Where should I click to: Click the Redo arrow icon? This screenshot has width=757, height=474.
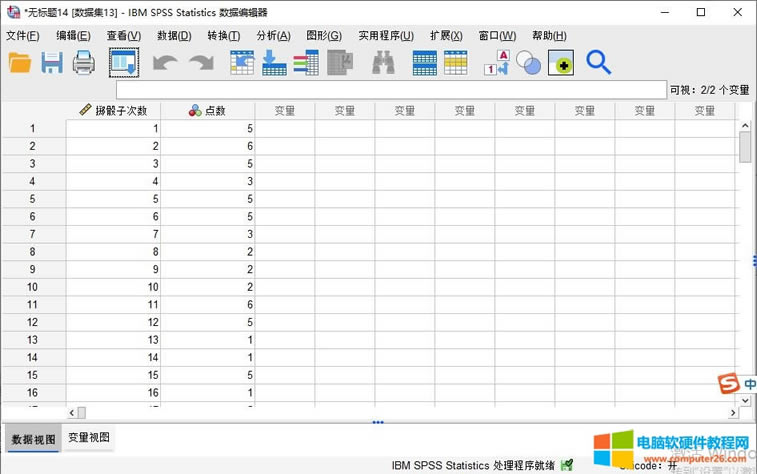pyautogui.click(x=201, y=63)
